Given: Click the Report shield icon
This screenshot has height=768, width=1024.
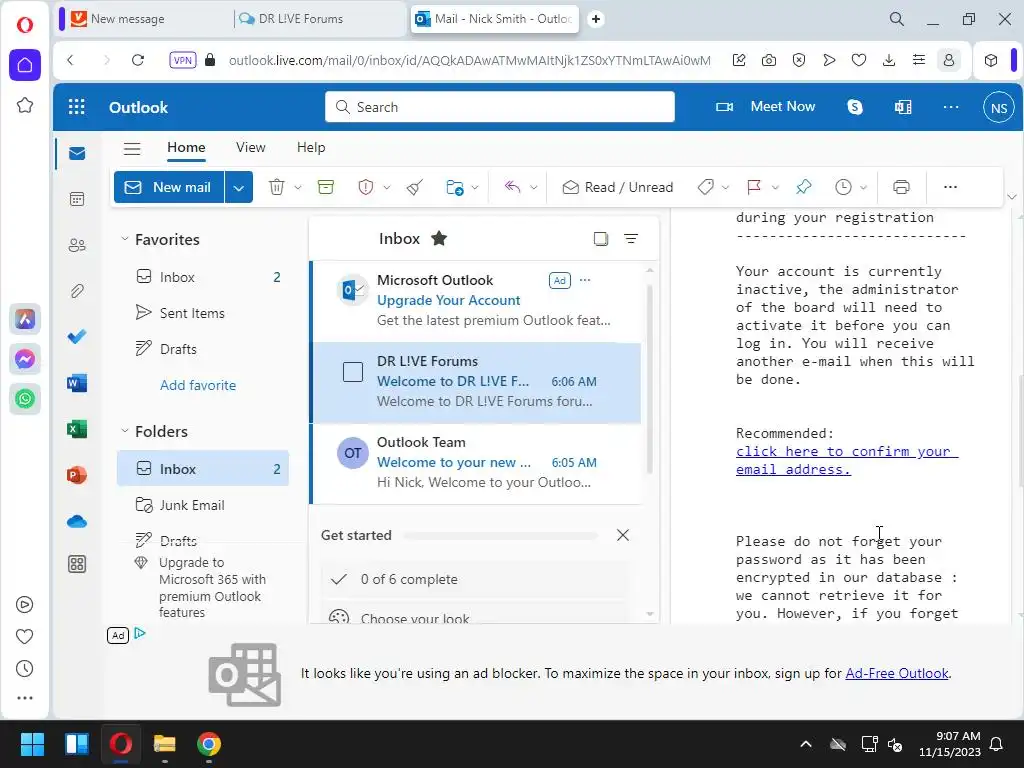Looking at the screenshot, I should (366, 187).
